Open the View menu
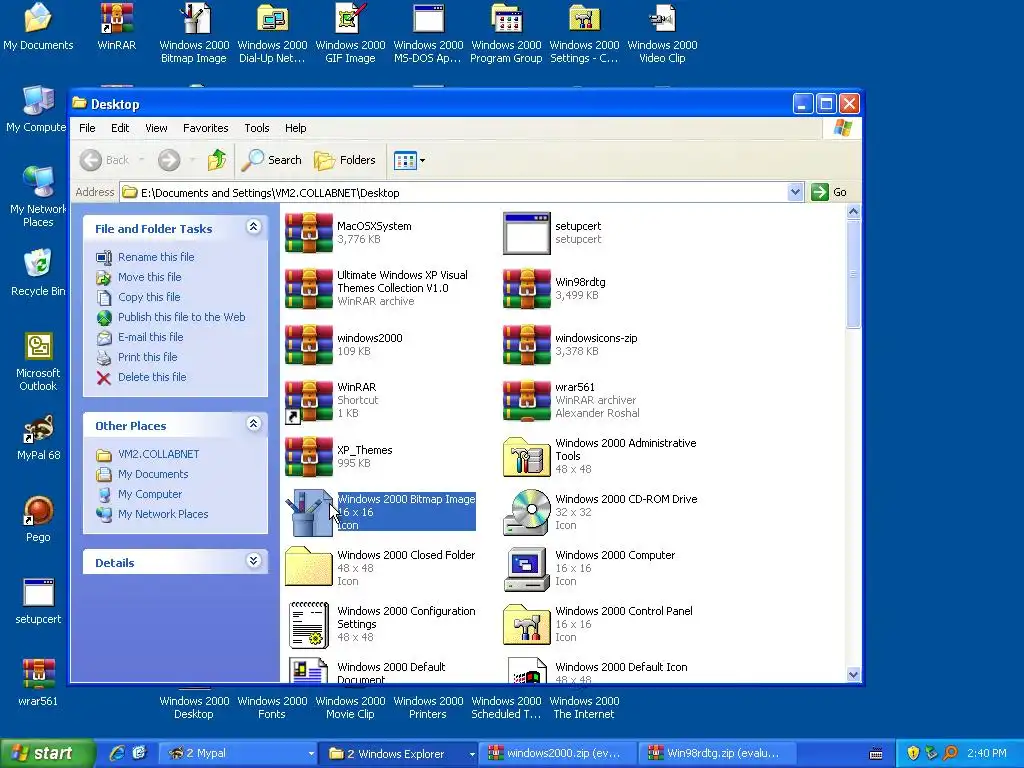 (156, 128)
